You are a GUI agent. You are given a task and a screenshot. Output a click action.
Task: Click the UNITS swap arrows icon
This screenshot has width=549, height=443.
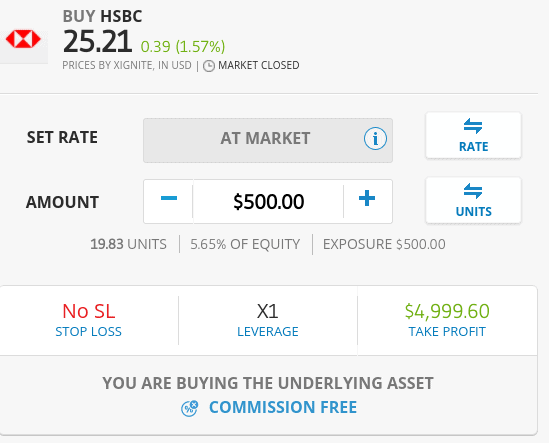(473, 191)
